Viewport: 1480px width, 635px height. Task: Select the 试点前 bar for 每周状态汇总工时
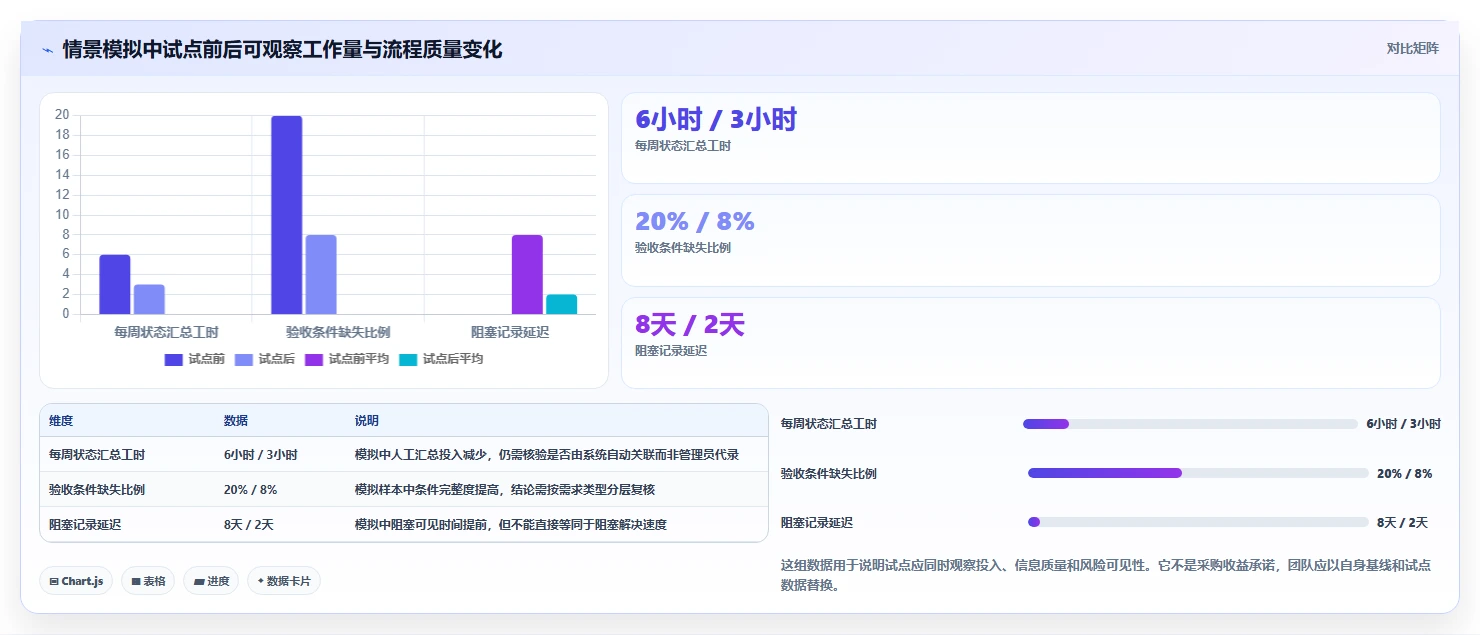(115, 285)
